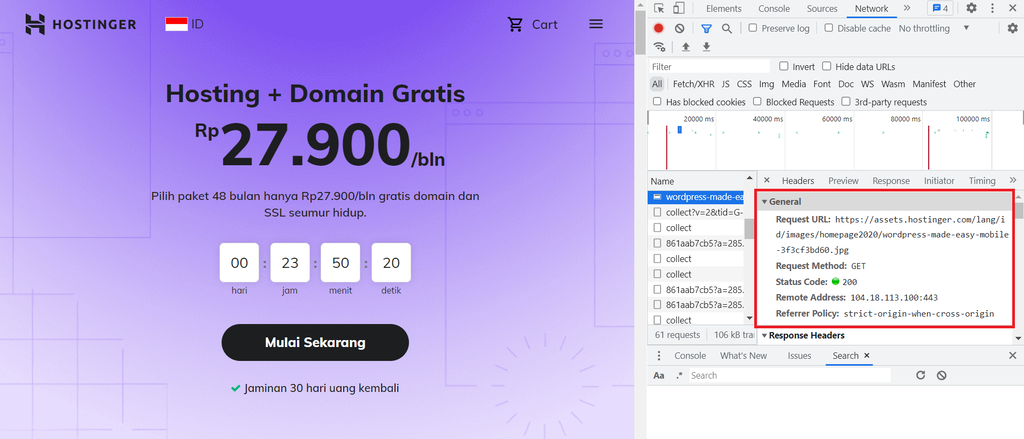1024x439 pixels.
Task: Filter requests by Fetch/XHR
Action: (x=694, y=84)
